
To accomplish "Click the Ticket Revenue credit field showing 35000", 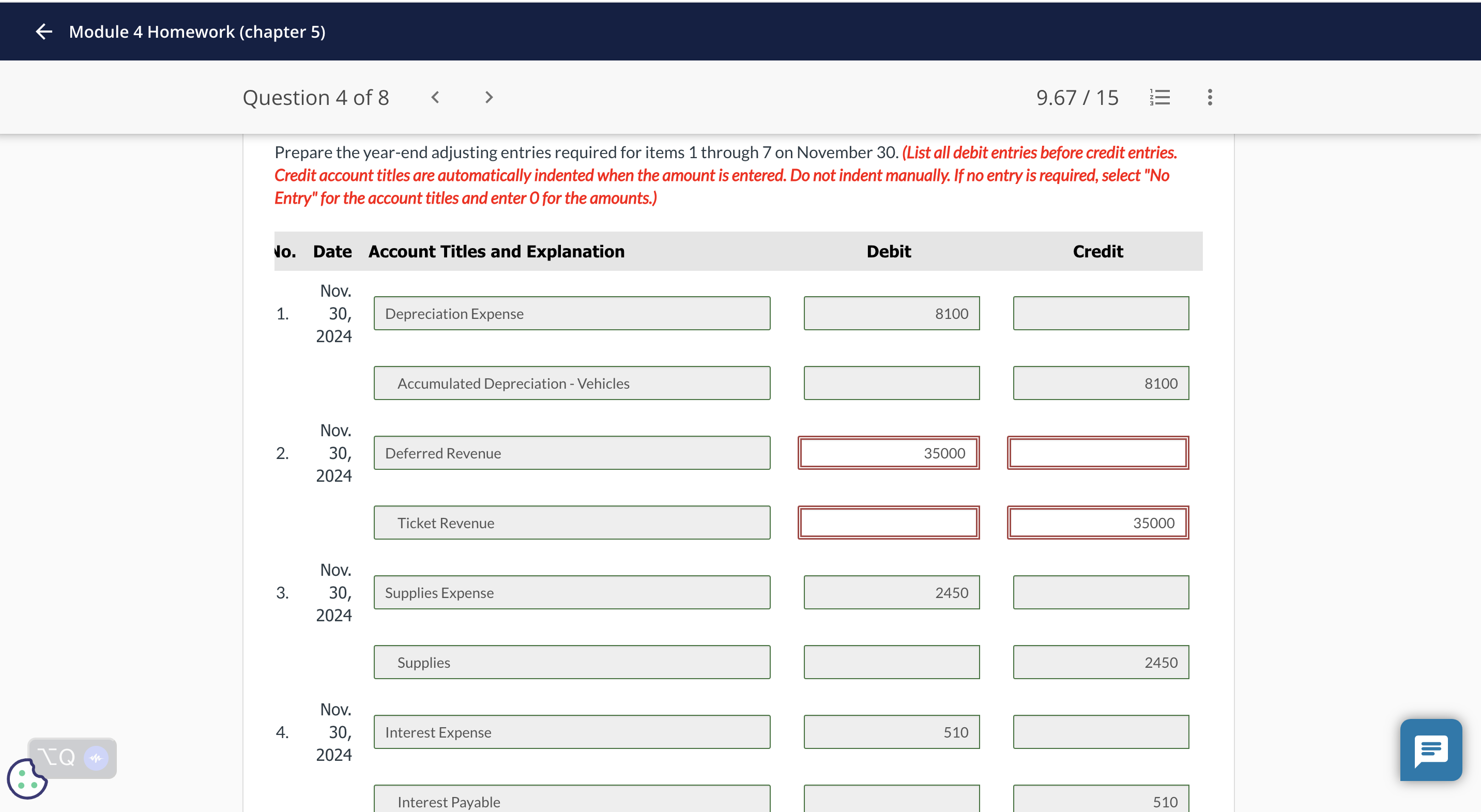I will 1097,523.
